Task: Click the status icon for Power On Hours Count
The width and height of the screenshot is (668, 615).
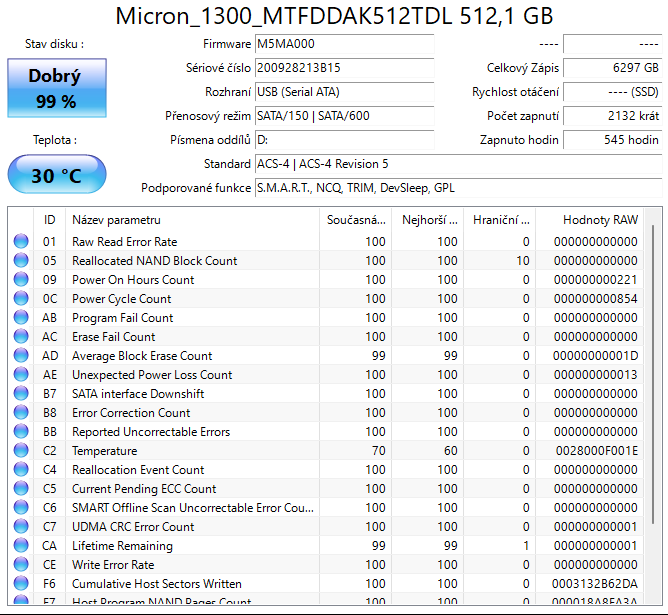Action: 21,279
